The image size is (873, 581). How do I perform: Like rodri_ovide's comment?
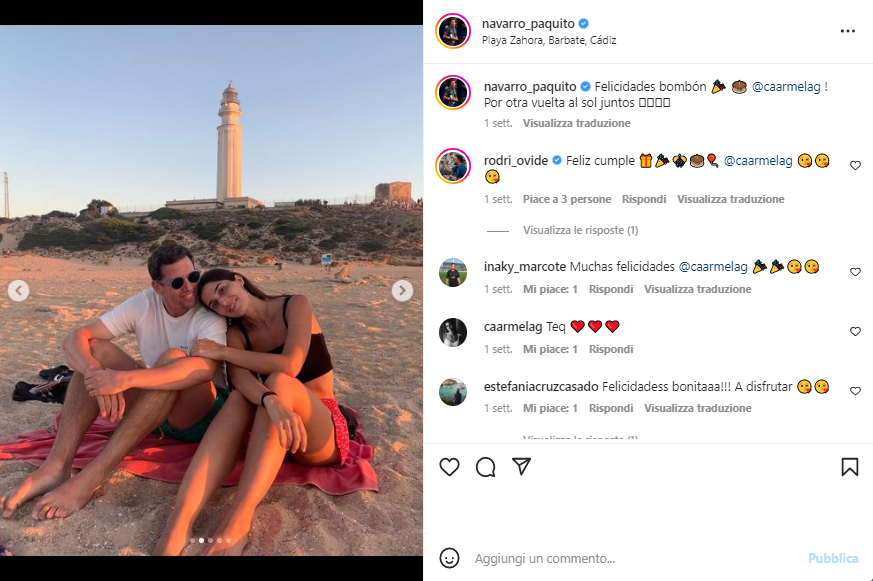[x=855, y=166]
